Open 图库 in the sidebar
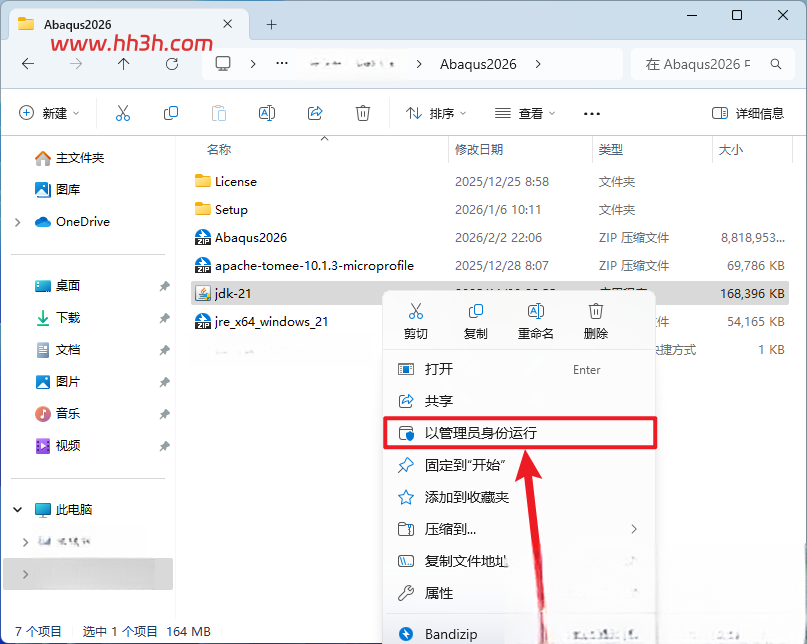807x644 pixels. pos(58,189)
